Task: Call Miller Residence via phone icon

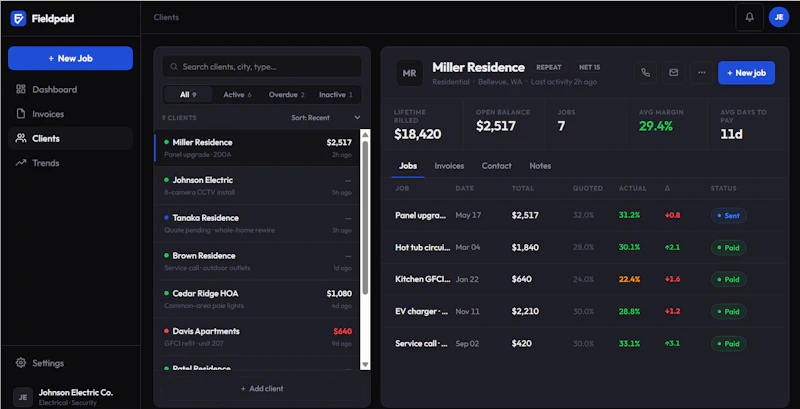Action: (x=645, y=73)
